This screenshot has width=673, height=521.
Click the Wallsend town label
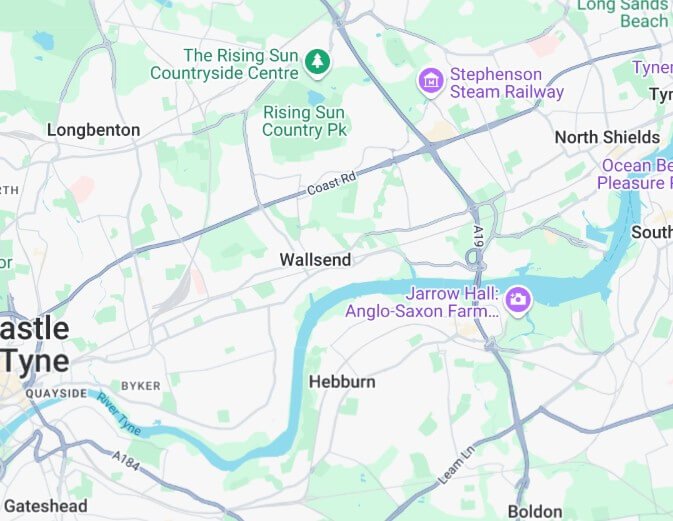[315, 260]
